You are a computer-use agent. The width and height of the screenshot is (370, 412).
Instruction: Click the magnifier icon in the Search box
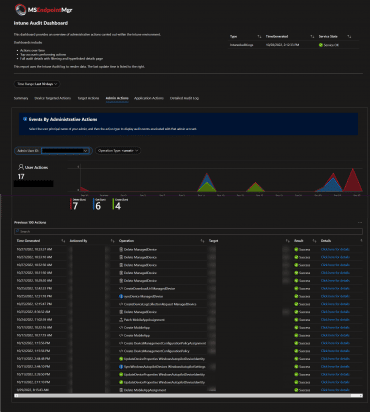click(x=18, y=231)
